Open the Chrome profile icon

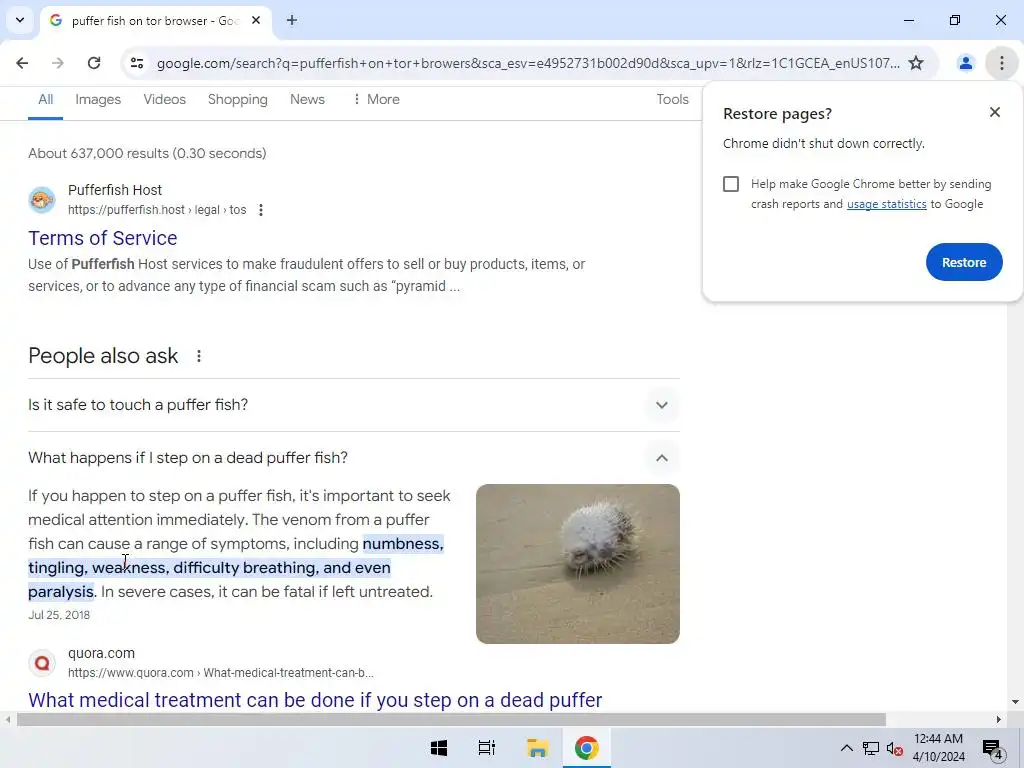[965, 63]
